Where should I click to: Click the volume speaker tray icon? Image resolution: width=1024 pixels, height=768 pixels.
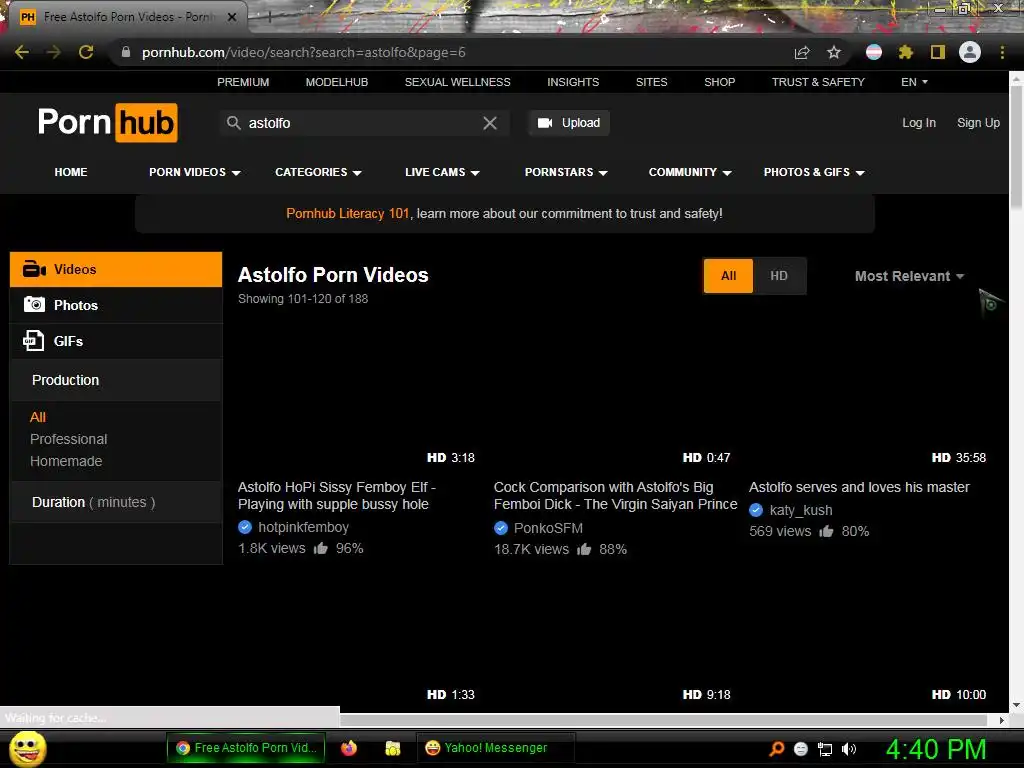click(x=848, y=749)
